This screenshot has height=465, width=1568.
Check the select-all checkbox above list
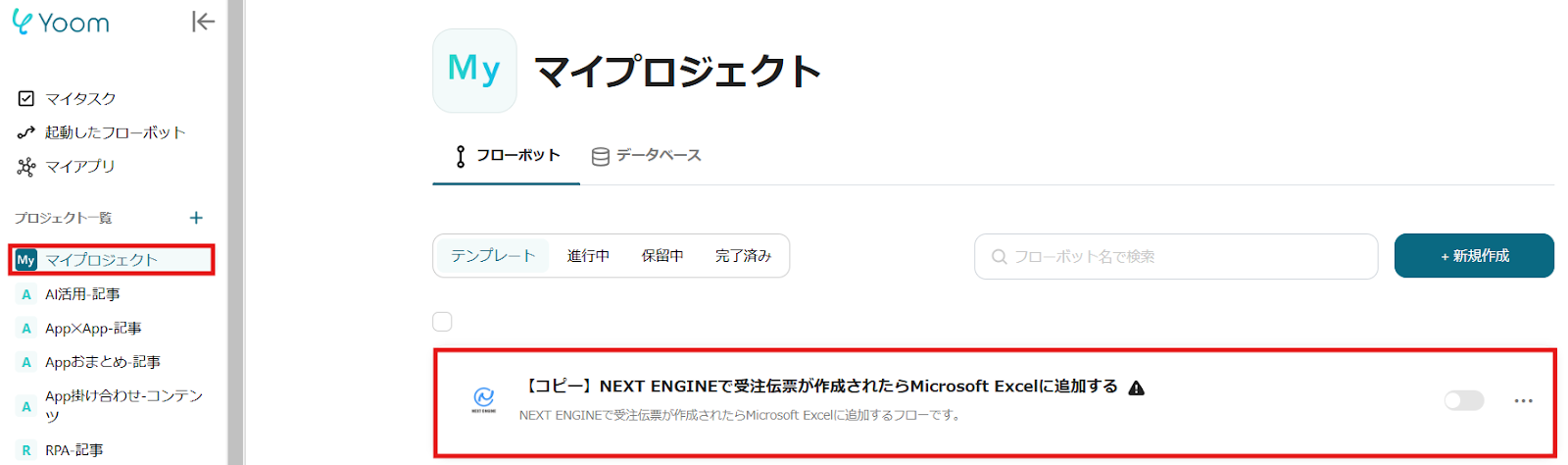[x=443, y=322]
